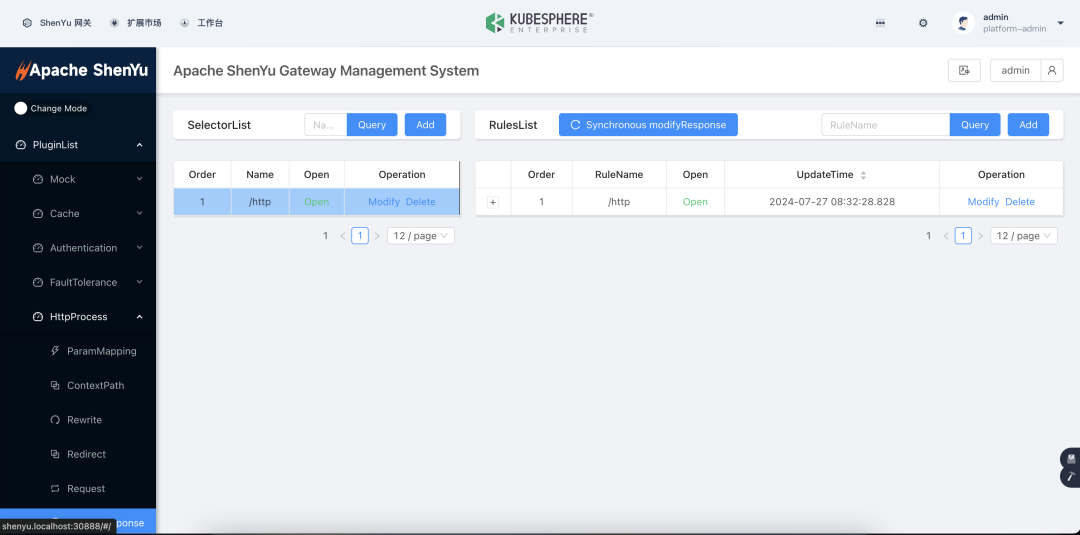Click the Request swap icon

pyautogui.click(x=55, y=489)
